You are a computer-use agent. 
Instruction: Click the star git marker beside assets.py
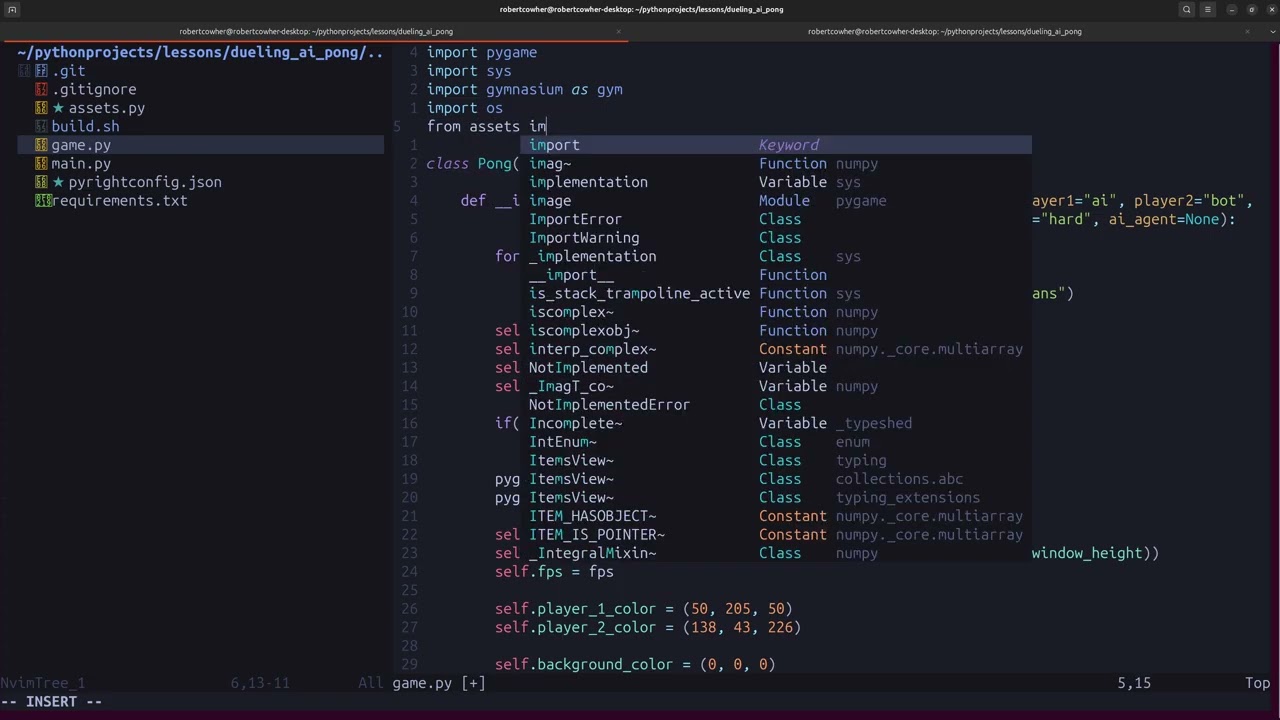coord(58,108)
